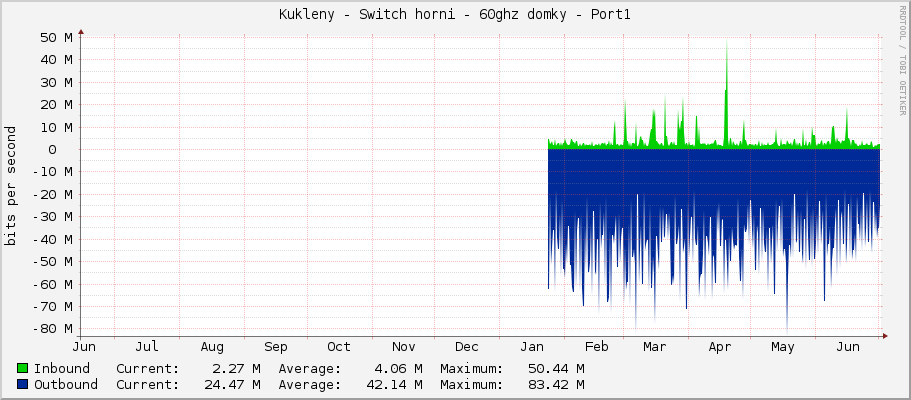Click the "Aug" x-axis month label
The image size is (911, 400).
click(212, 347)
